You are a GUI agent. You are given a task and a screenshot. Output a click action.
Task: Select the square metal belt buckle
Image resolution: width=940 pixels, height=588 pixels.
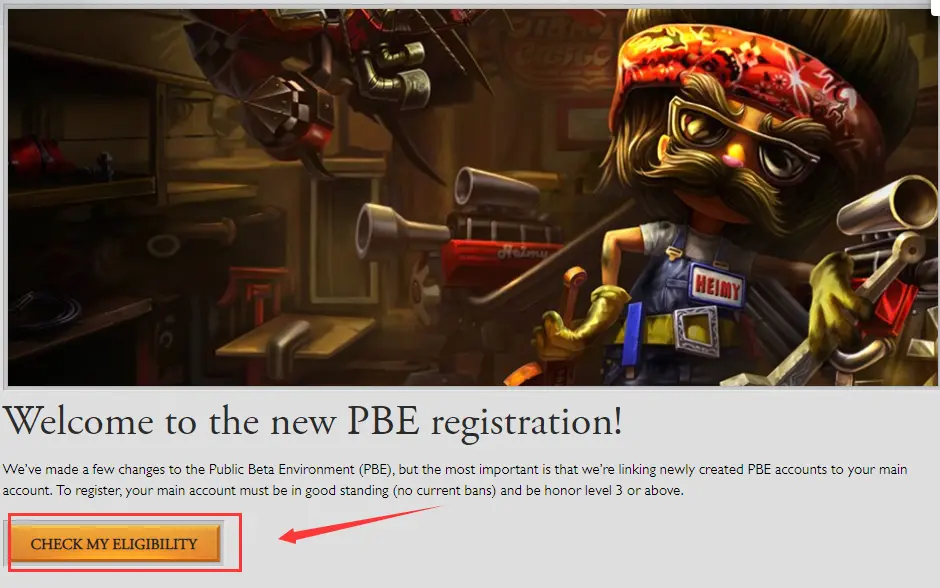(x=698, y=330)
